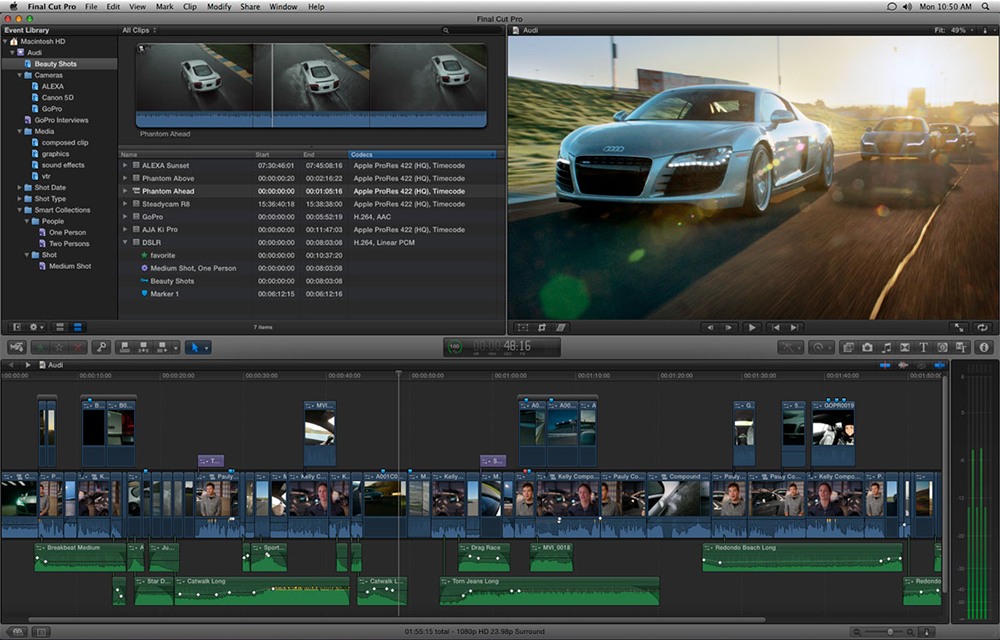Open the Modify menu
The image size is (1000, 640).
coord(219,7)
